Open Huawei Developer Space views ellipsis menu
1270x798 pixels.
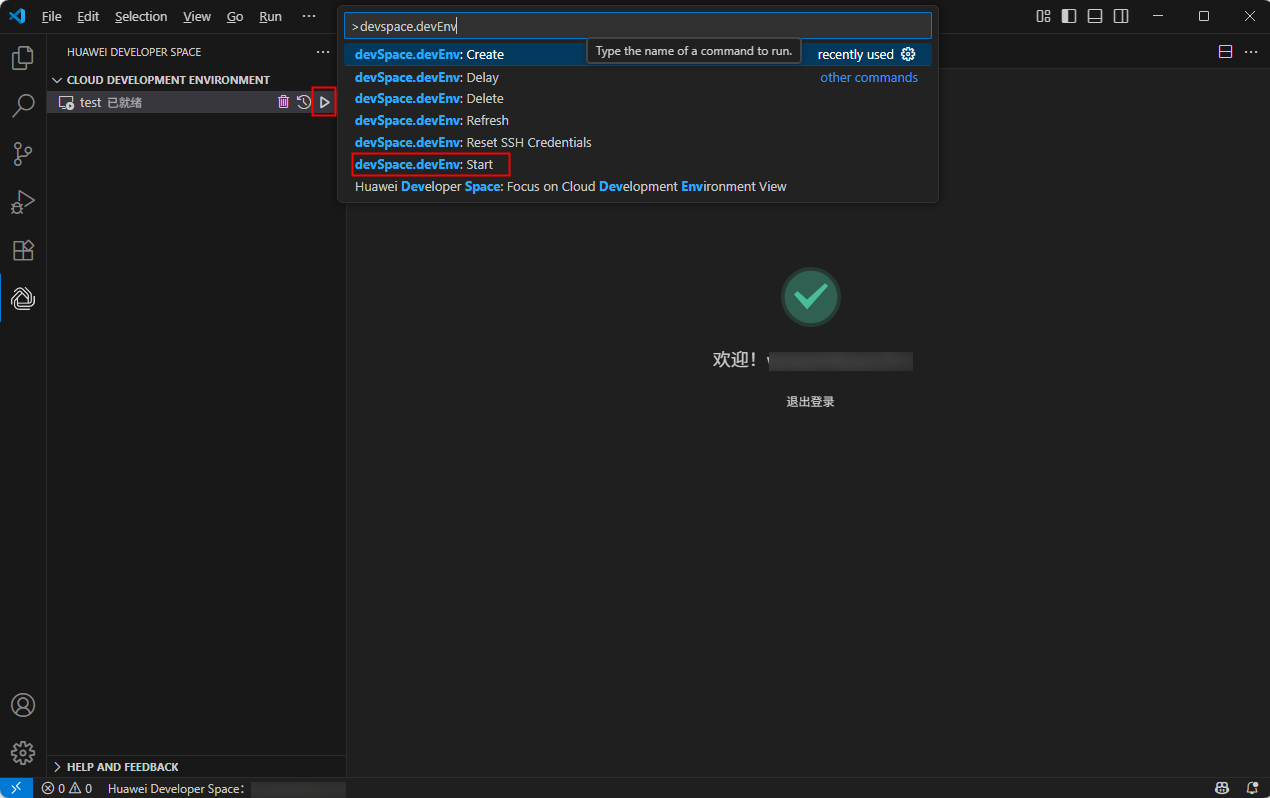coord(322,52)
